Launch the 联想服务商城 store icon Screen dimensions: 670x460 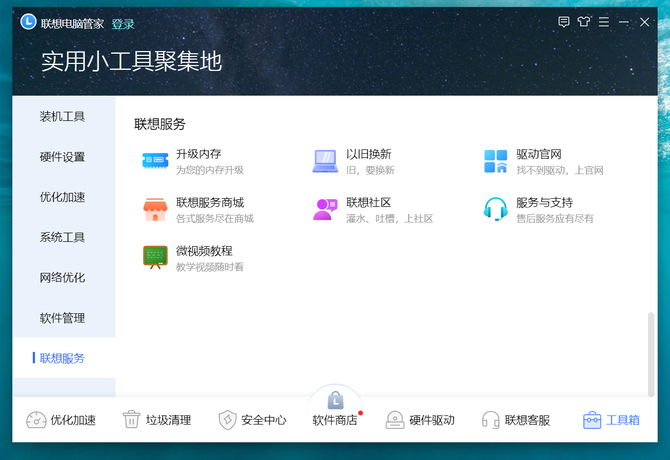point(155,209)
